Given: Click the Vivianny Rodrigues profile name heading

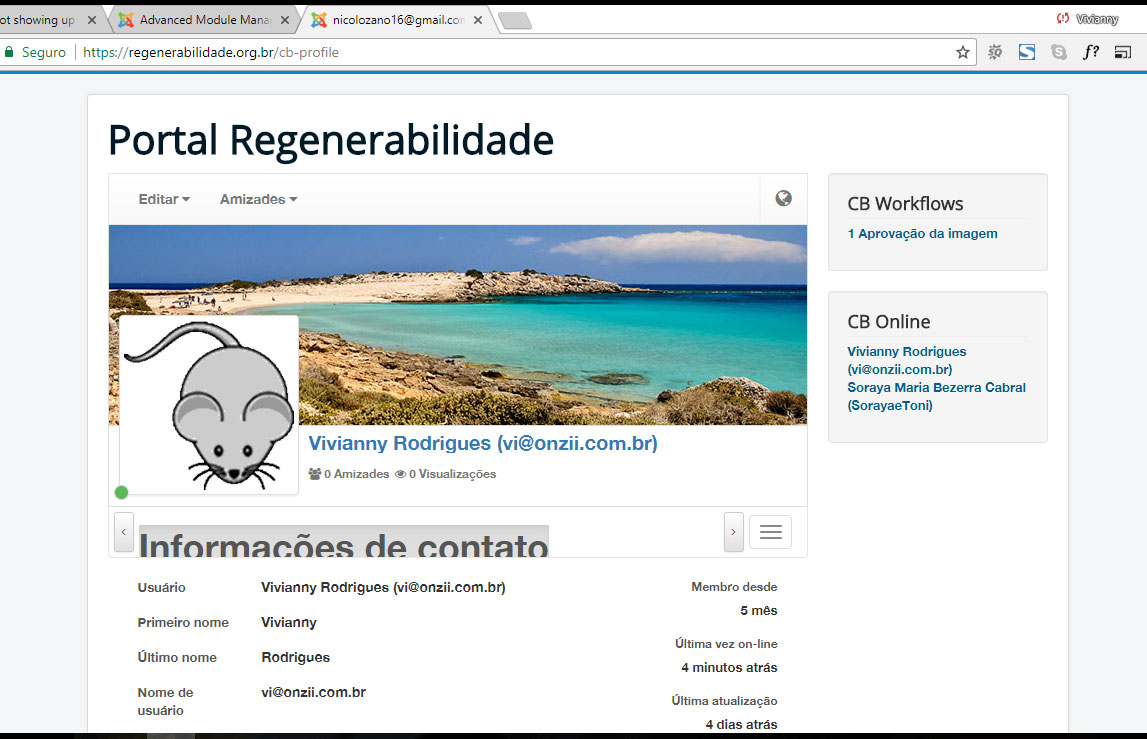Looking at the screenshot, I should click(483, 443).
